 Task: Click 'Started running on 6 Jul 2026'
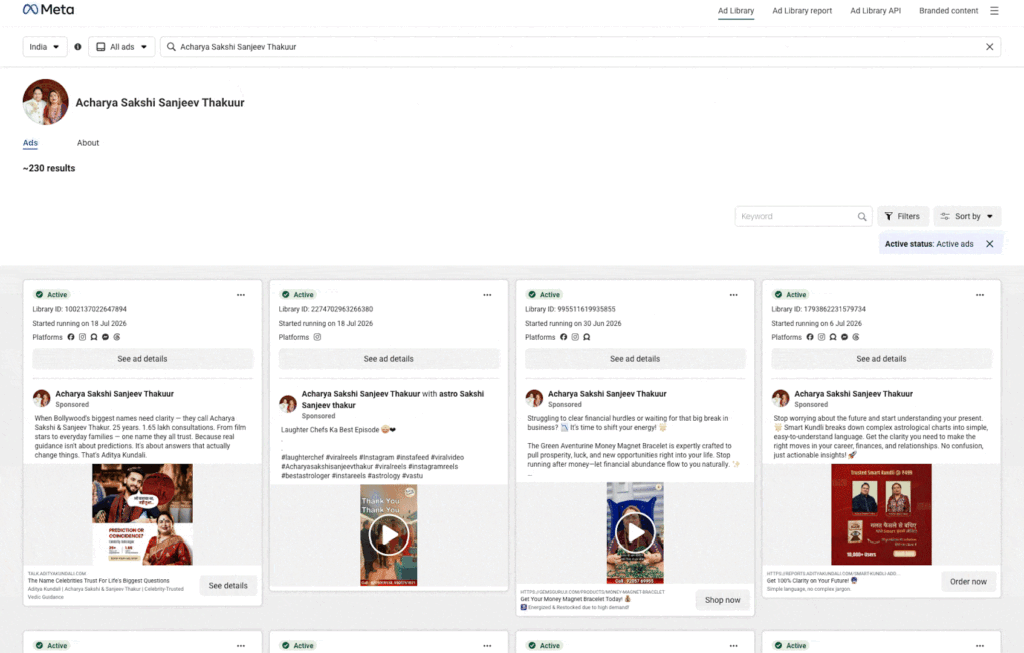pos(816,323)
